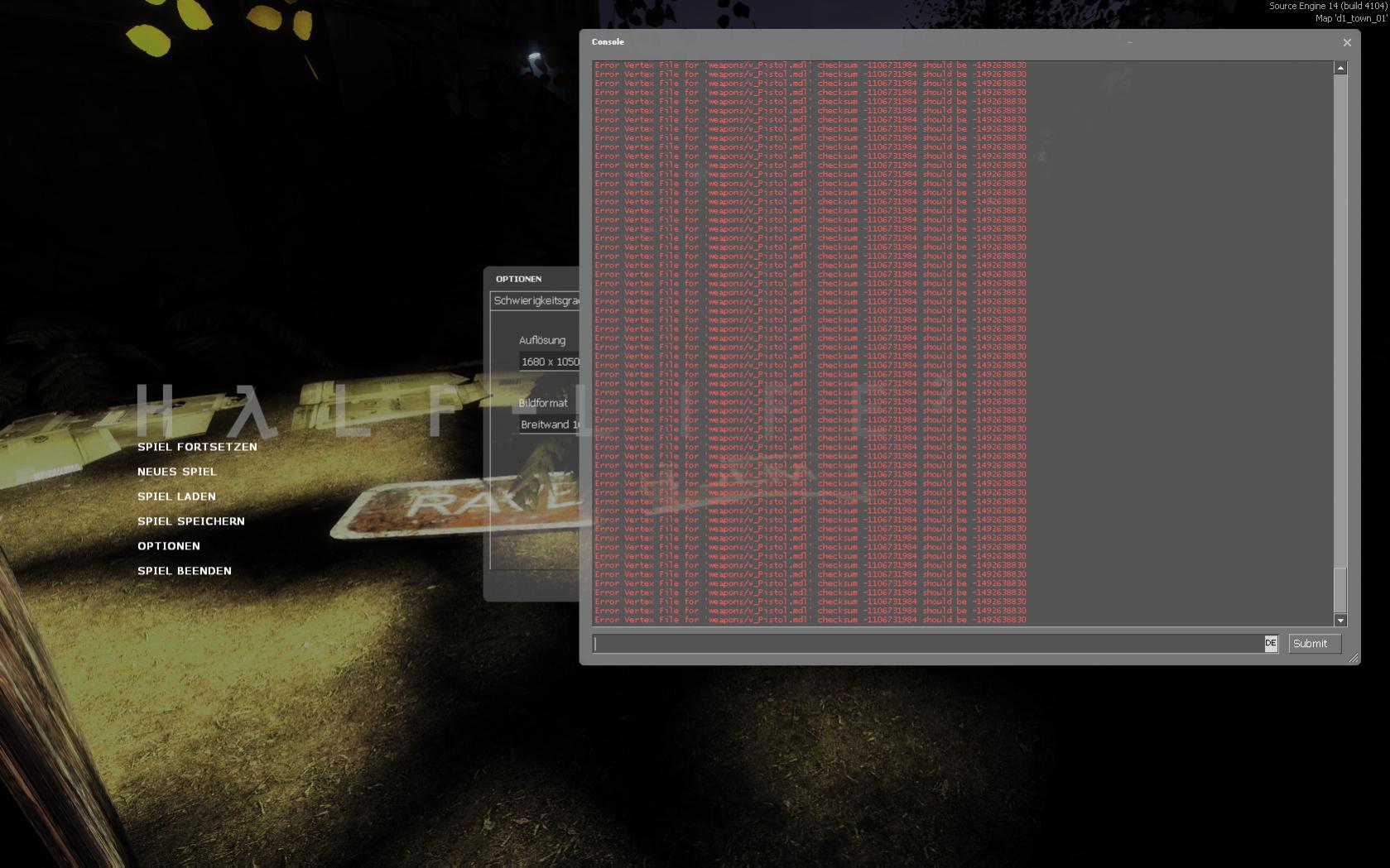This screenshot has height=868, width=1390.
Task: Click the Console Submit button
Action: (1315, 644)
